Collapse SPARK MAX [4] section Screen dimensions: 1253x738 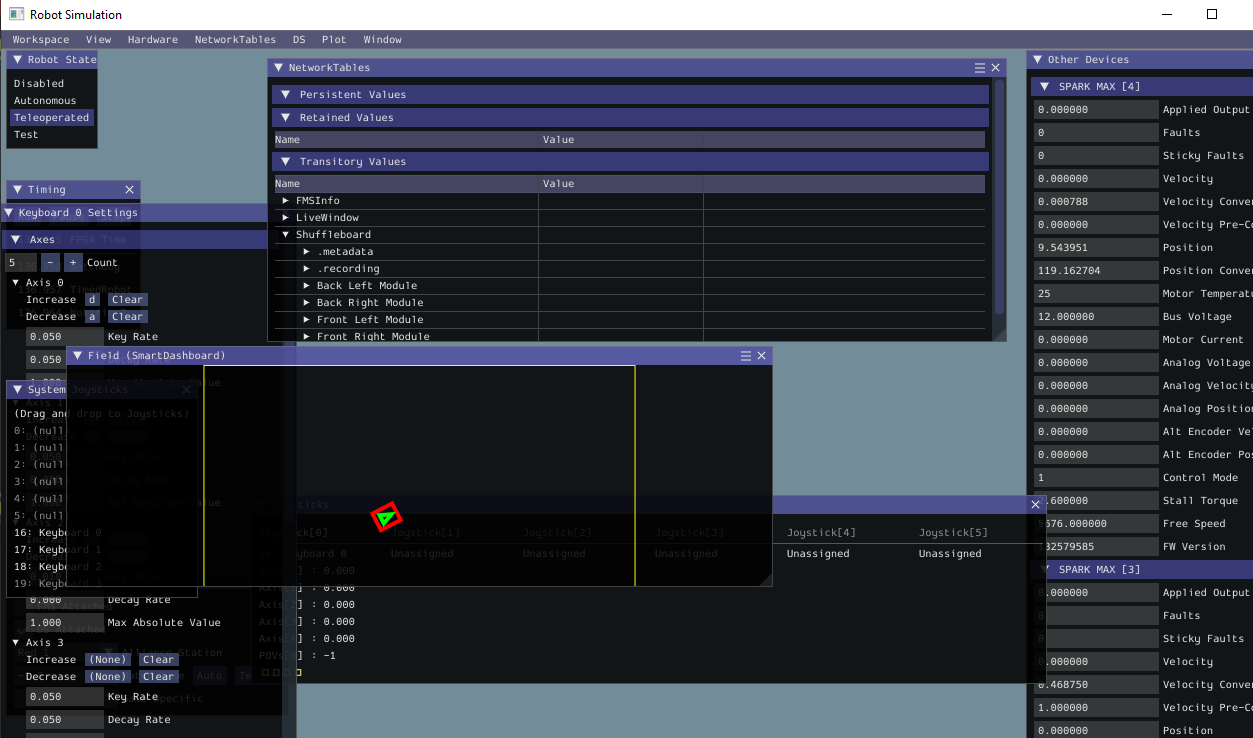tap(1047, 87)
